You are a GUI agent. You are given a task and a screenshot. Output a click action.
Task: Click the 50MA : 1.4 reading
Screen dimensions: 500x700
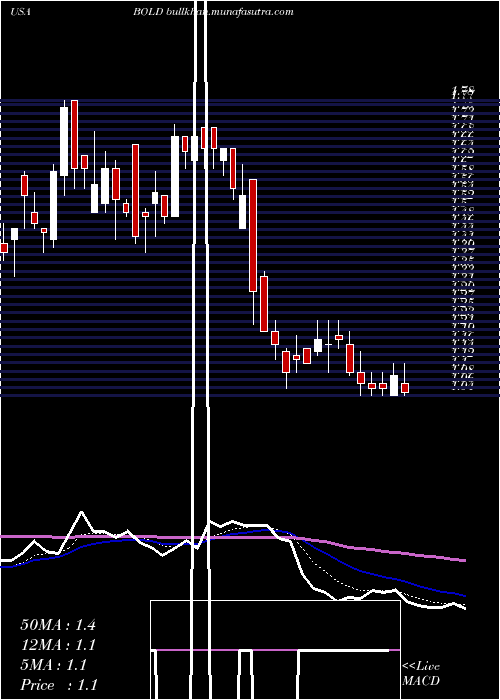pyautogui.click(x=58, y=625)
